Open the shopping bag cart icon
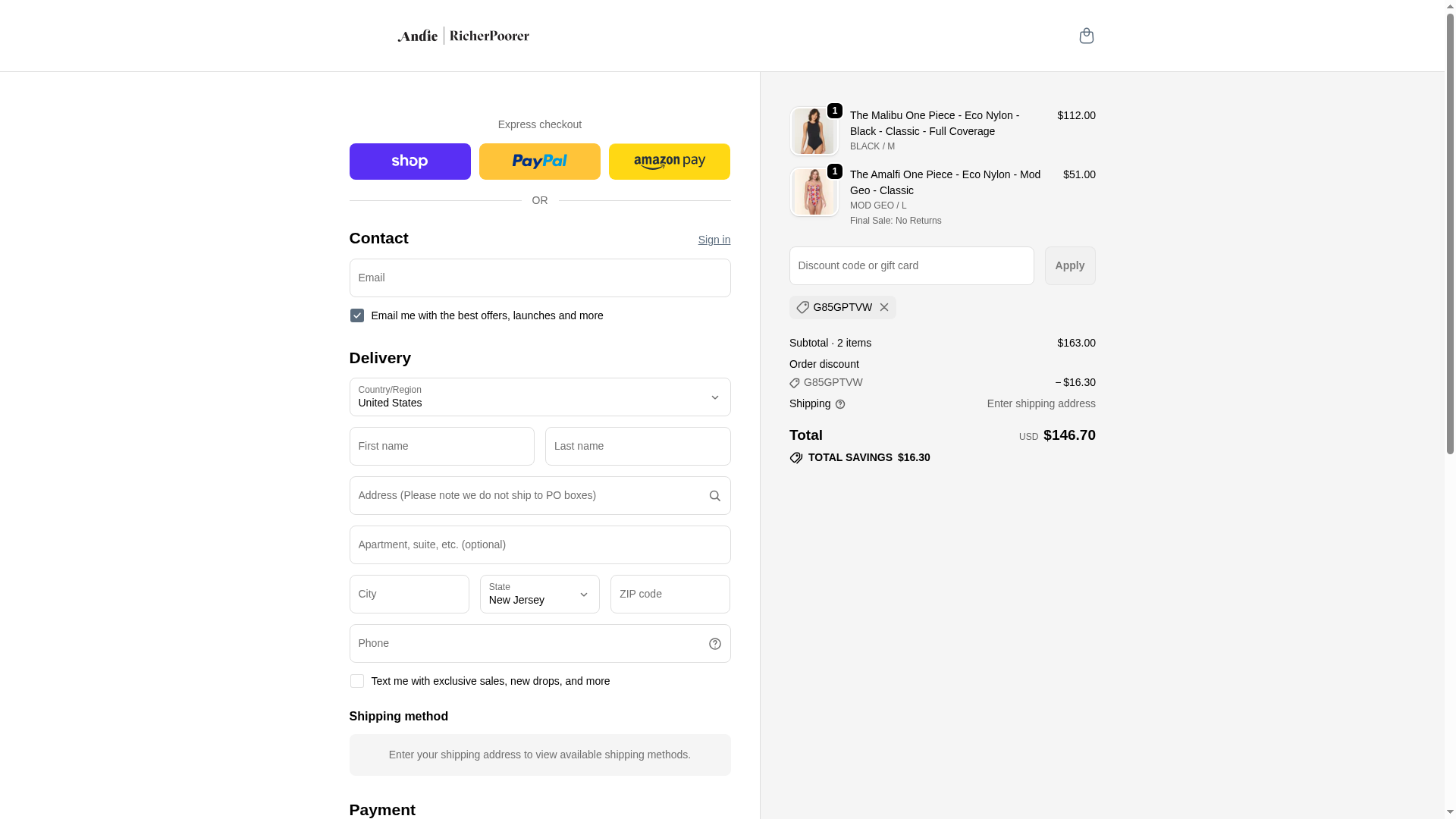1456x819 pixels. coord(1086,36)
